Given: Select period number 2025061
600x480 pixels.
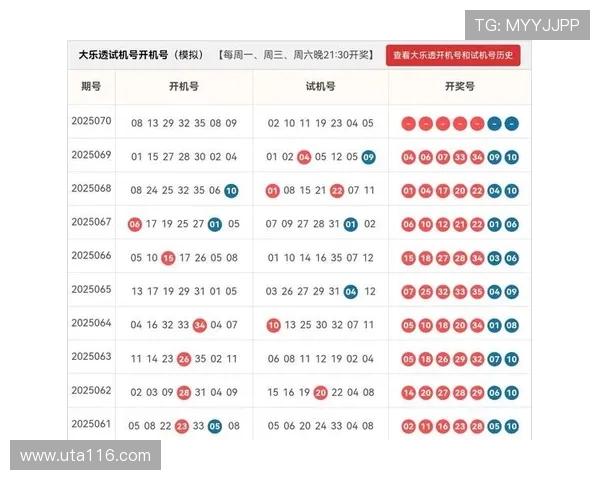Looking at the screenshot, I should (91, 423).
